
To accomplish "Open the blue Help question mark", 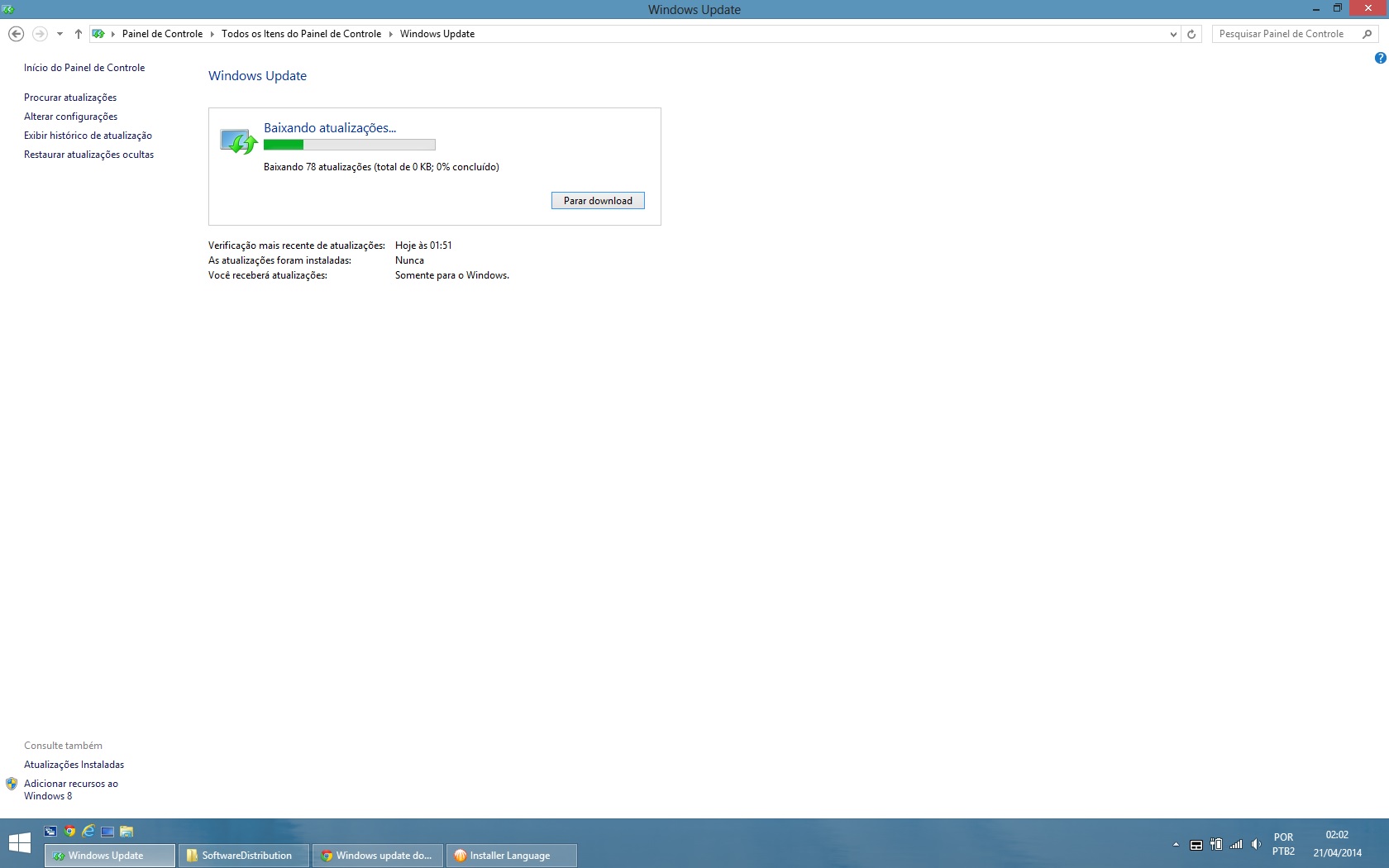I will 1381,58.
